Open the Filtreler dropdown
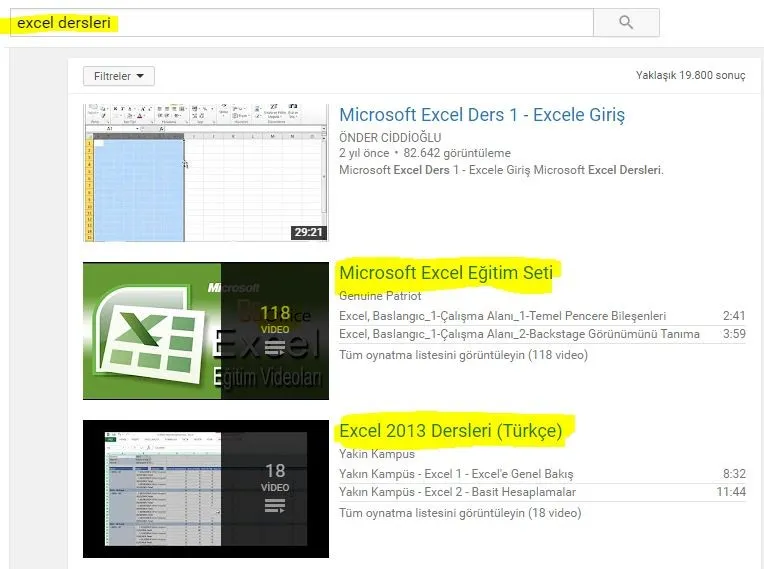The height and width of the screenshot is (569, 764). (x=119, y=76)
